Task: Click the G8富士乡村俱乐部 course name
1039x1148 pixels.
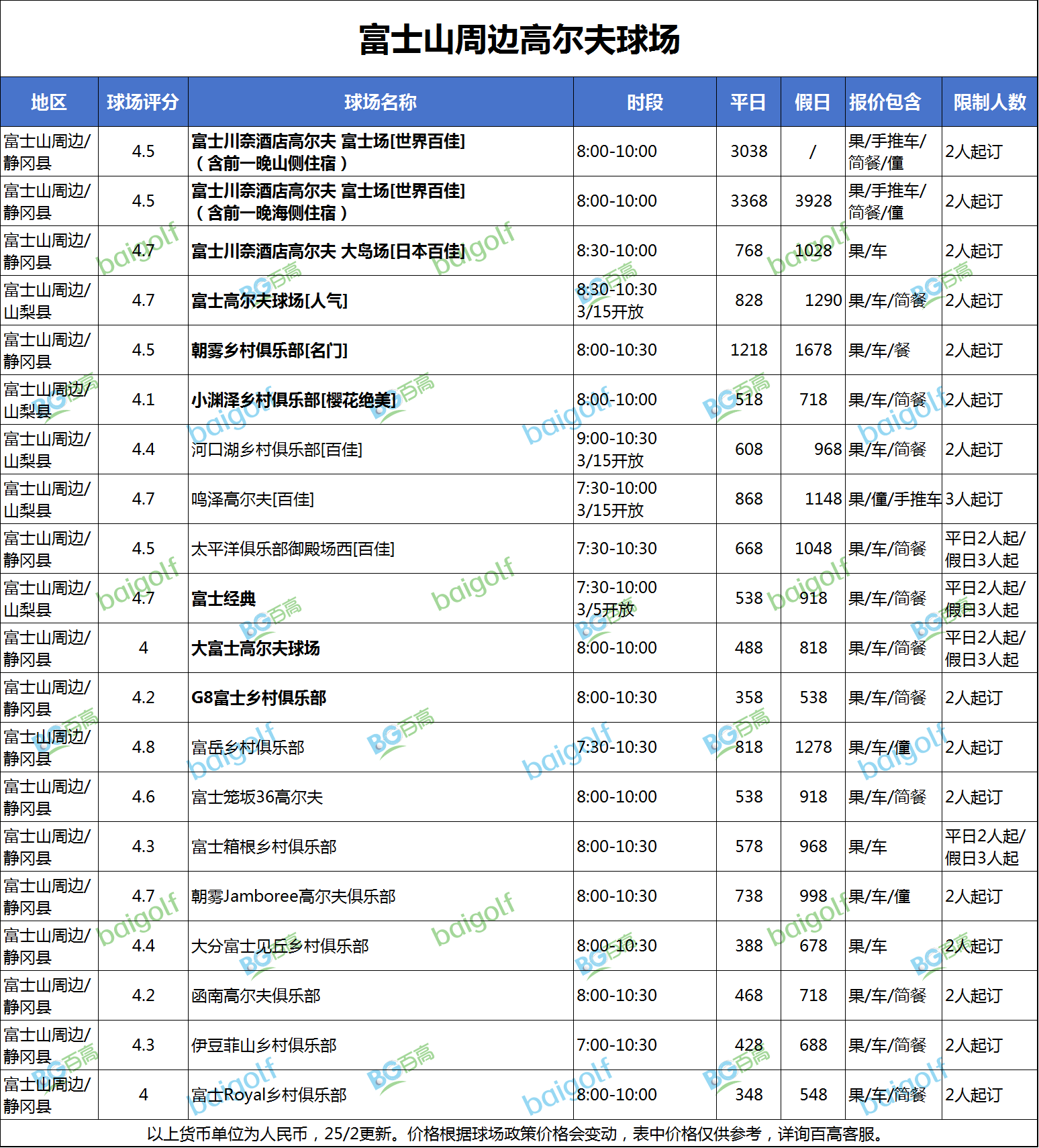Action: click(258, 698)
